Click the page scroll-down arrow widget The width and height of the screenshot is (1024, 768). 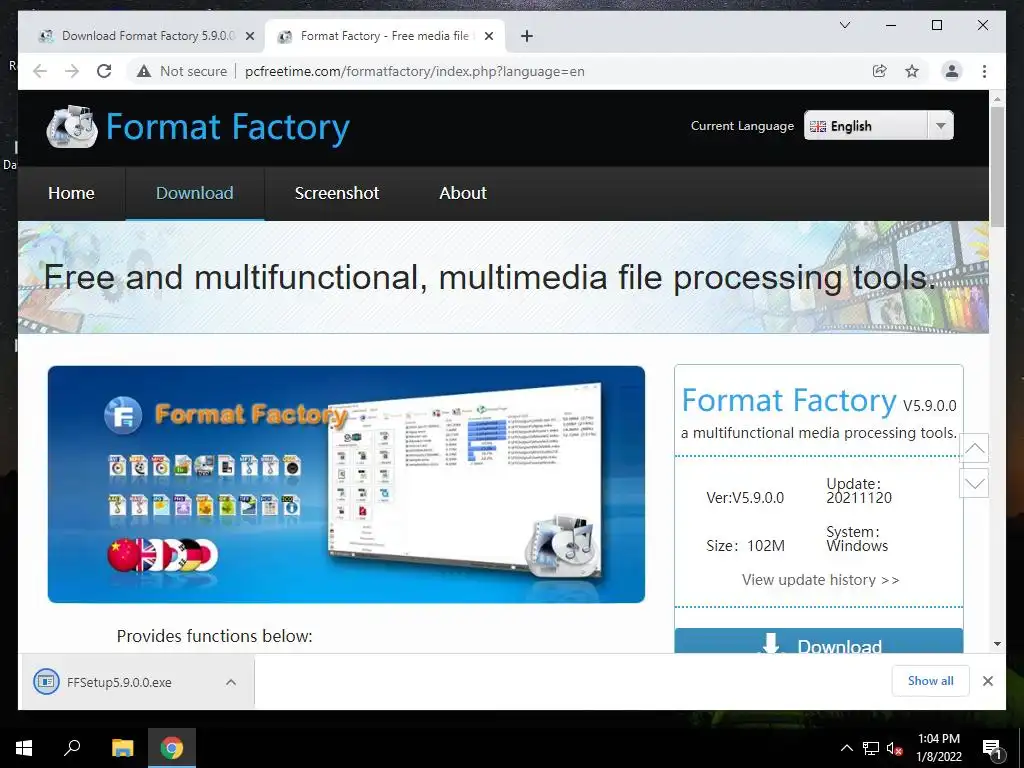(x=974, y=483)
